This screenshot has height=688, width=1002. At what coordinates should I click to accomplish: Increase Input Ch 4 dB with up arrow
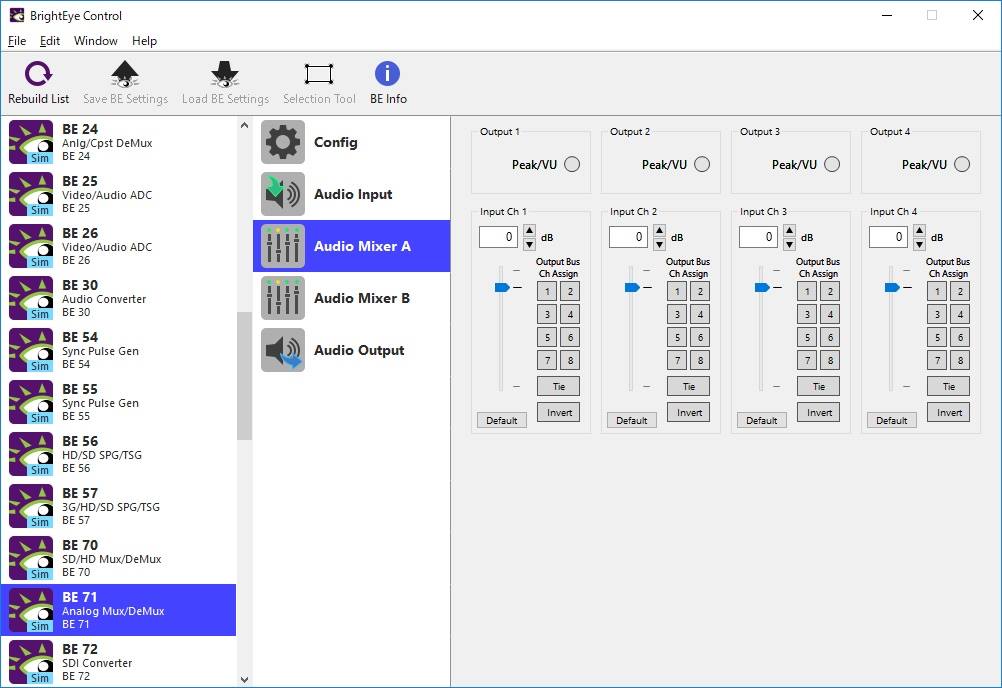point(920,231)
